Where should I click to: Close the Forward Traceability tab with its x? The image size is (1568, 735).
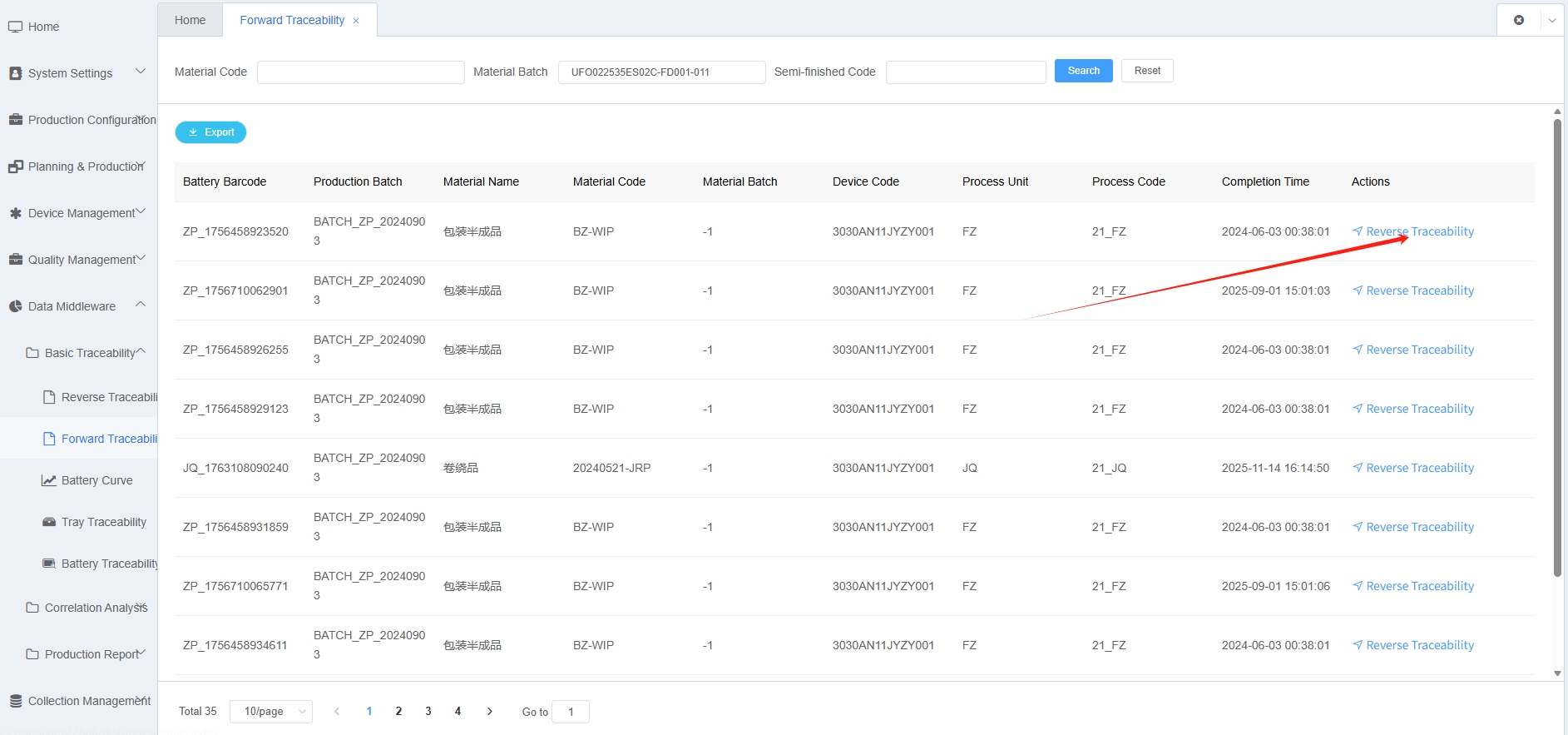click(x=356, y=21)
